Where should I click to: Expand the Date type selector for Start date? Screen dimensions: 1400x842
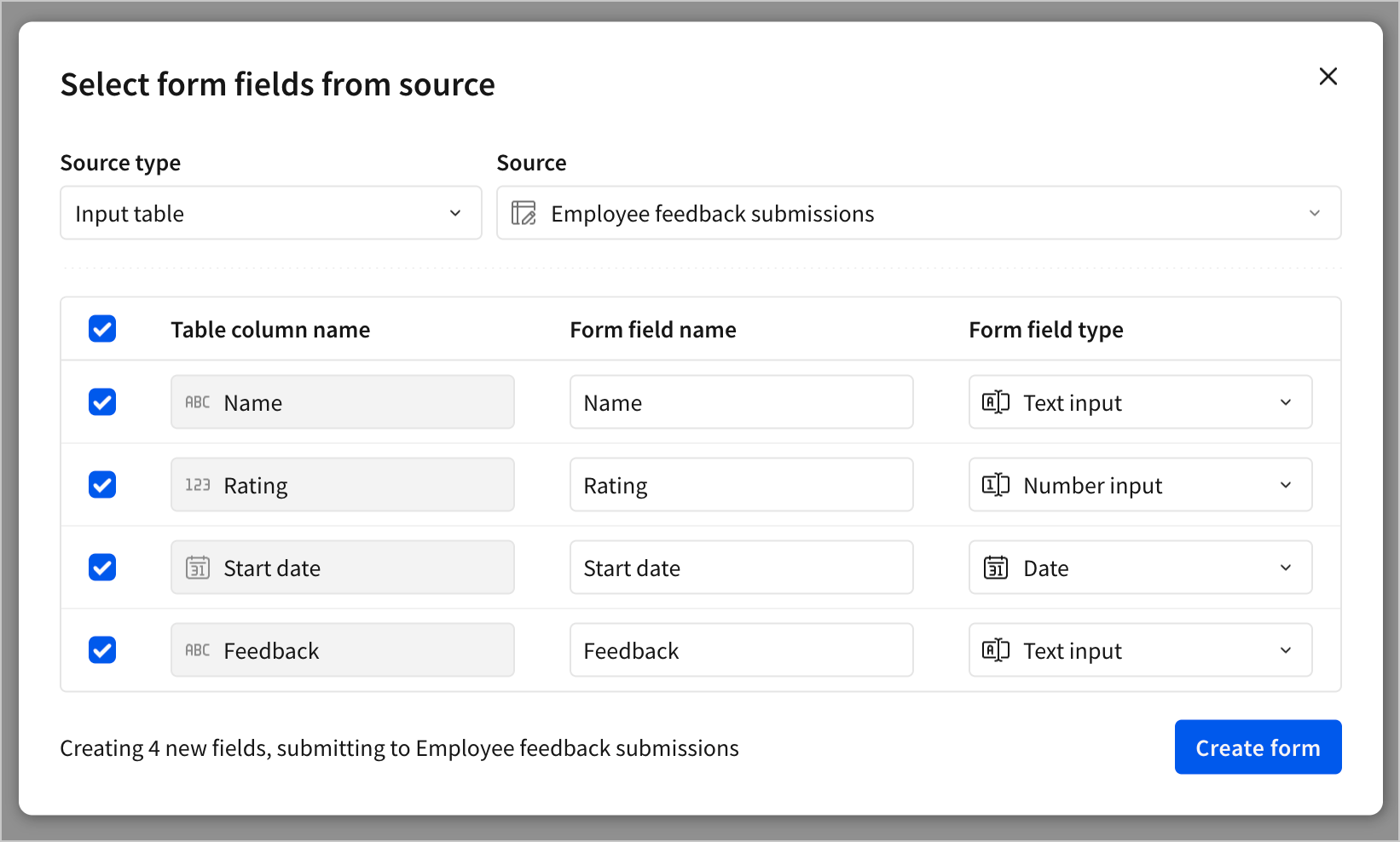tap(1287, 567)
